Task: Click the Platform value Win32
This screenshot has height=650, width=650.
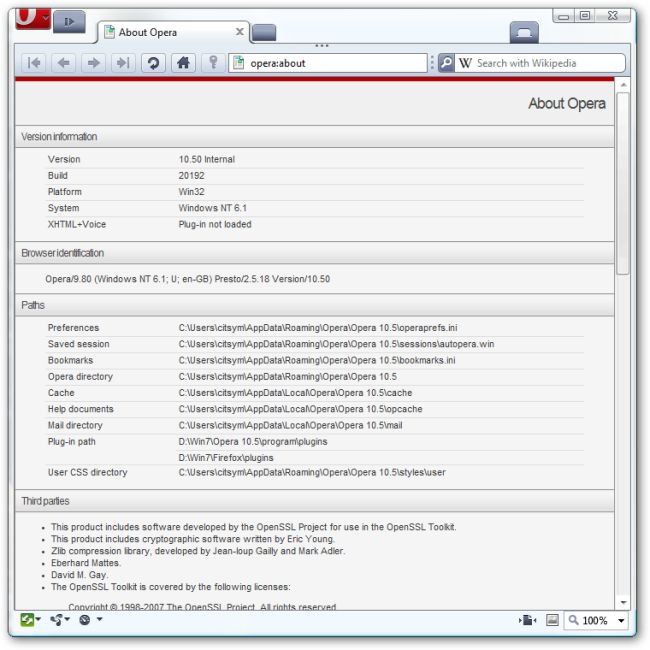Action: 191,192
